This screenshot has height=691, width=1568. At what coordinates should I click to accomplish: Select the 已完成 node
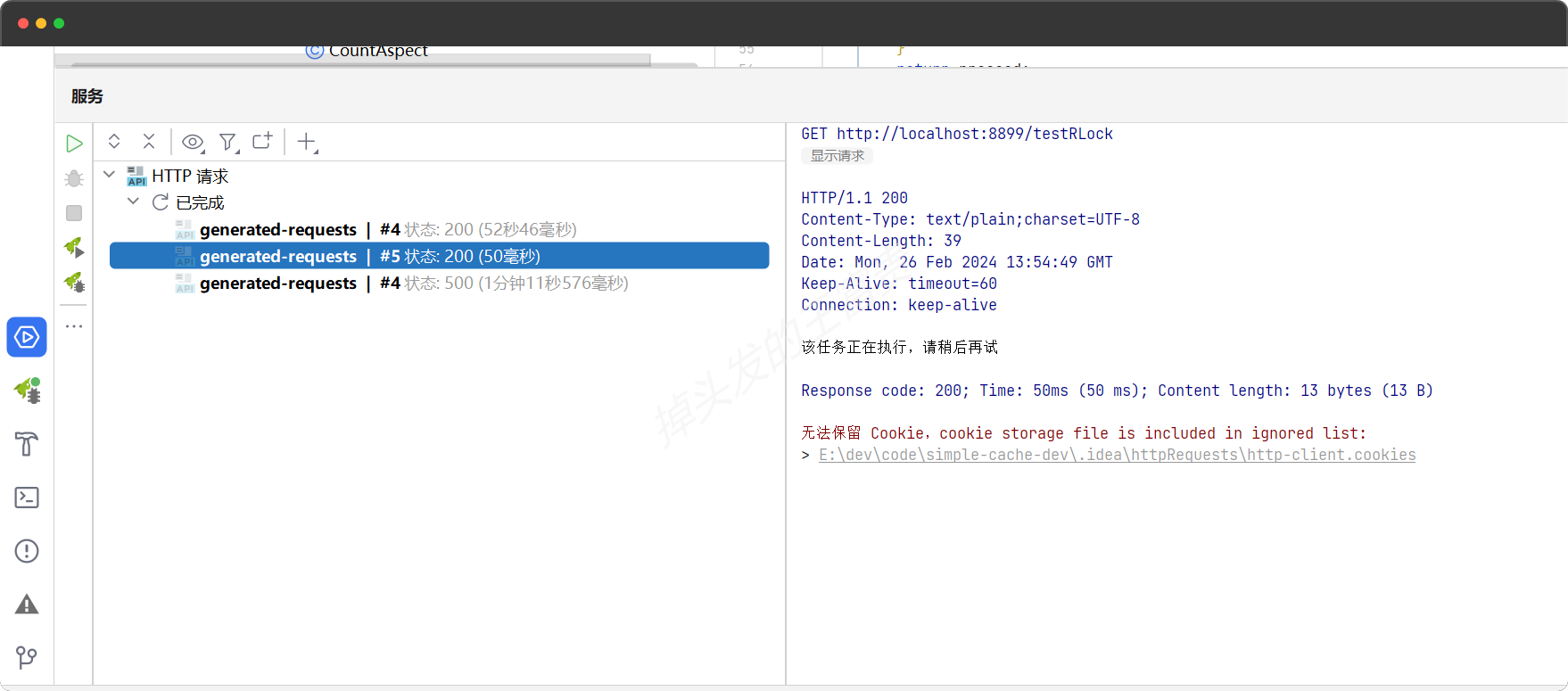point(200,202)
